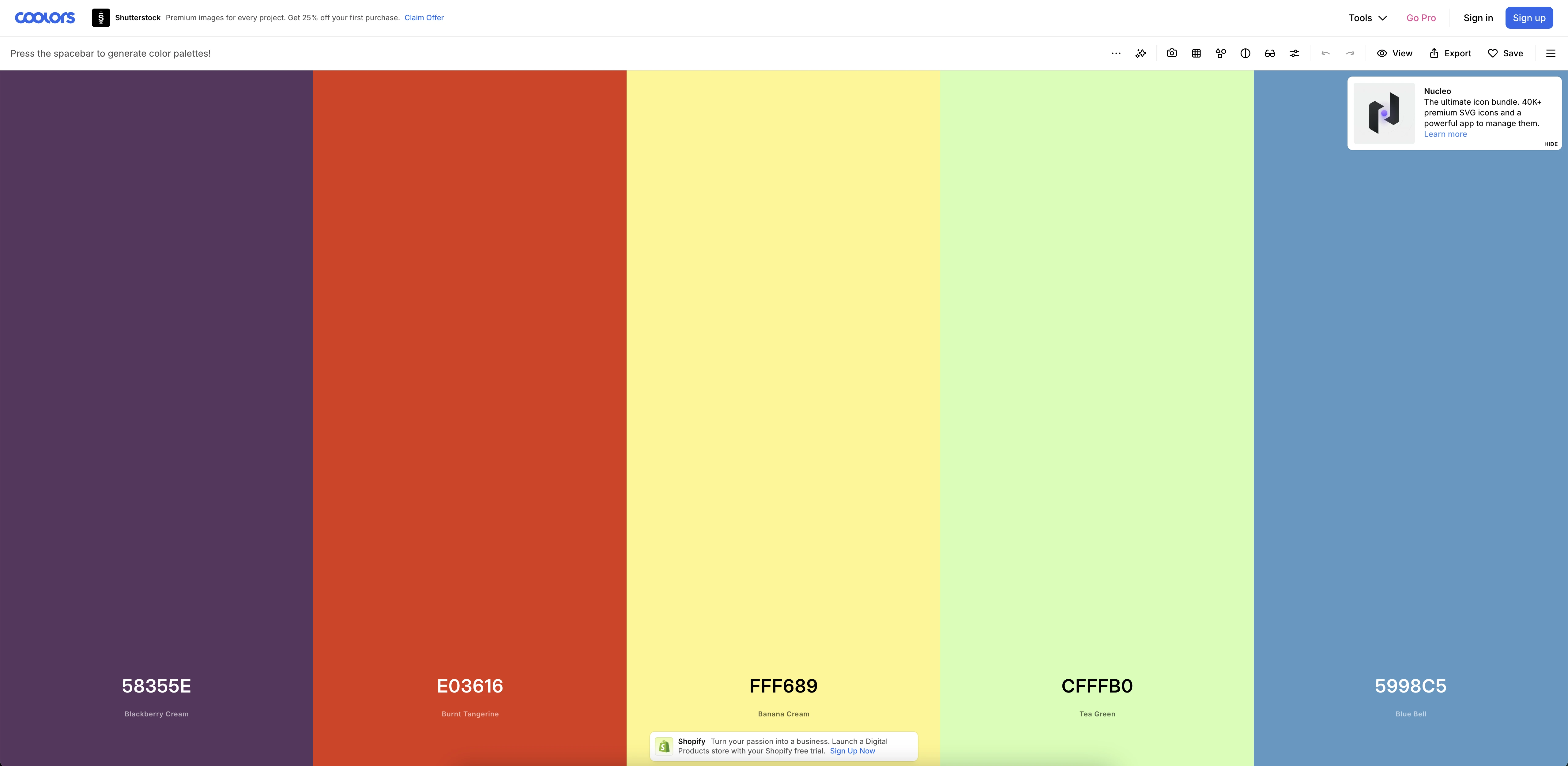Click the hex code 5998C5
Image resolution: width=1568 pixels, height=766 pixels.
tap(1411, 686)
